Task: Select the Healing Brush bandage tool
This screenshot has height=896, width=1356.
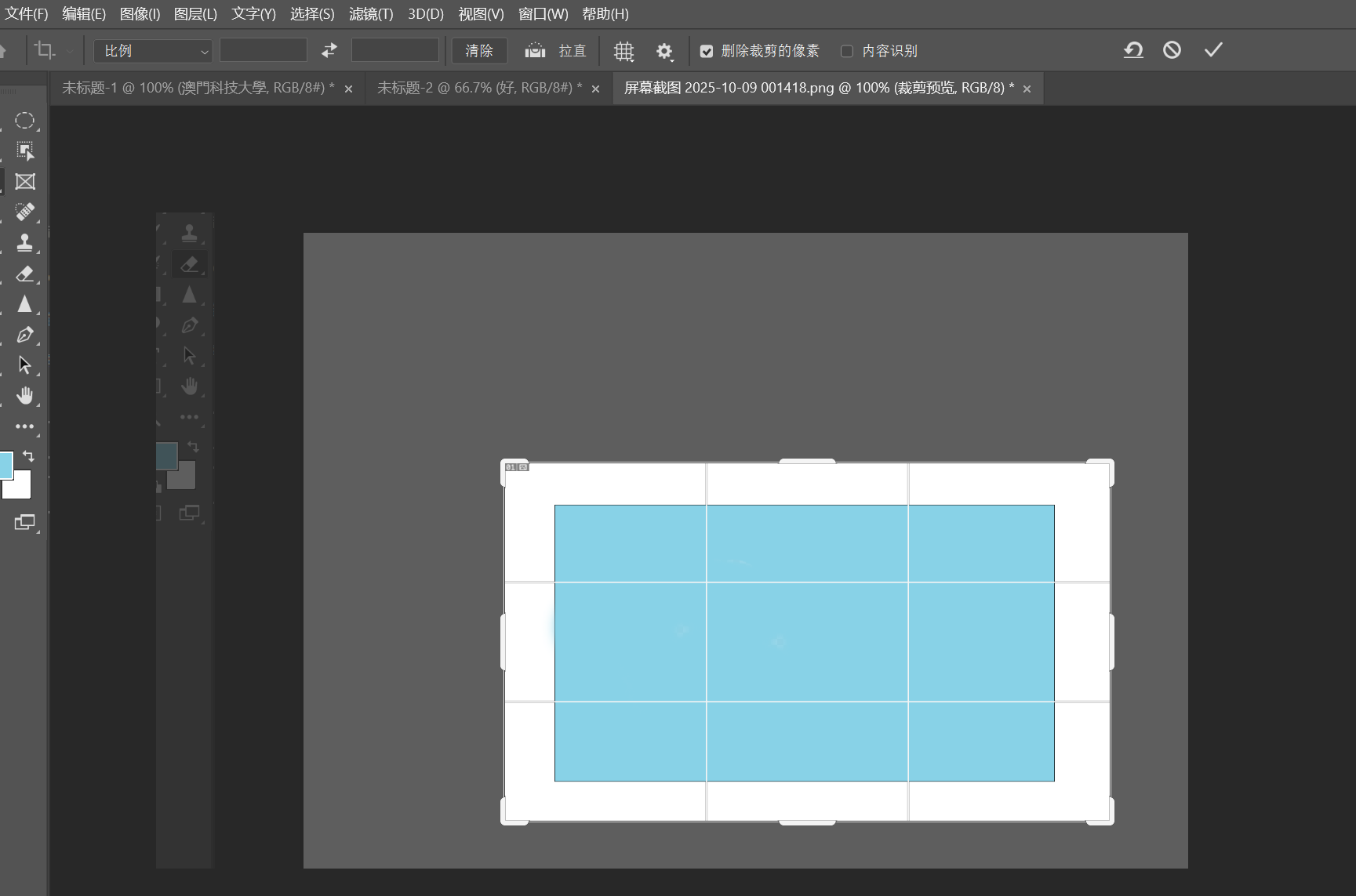Action: [25, 212]
